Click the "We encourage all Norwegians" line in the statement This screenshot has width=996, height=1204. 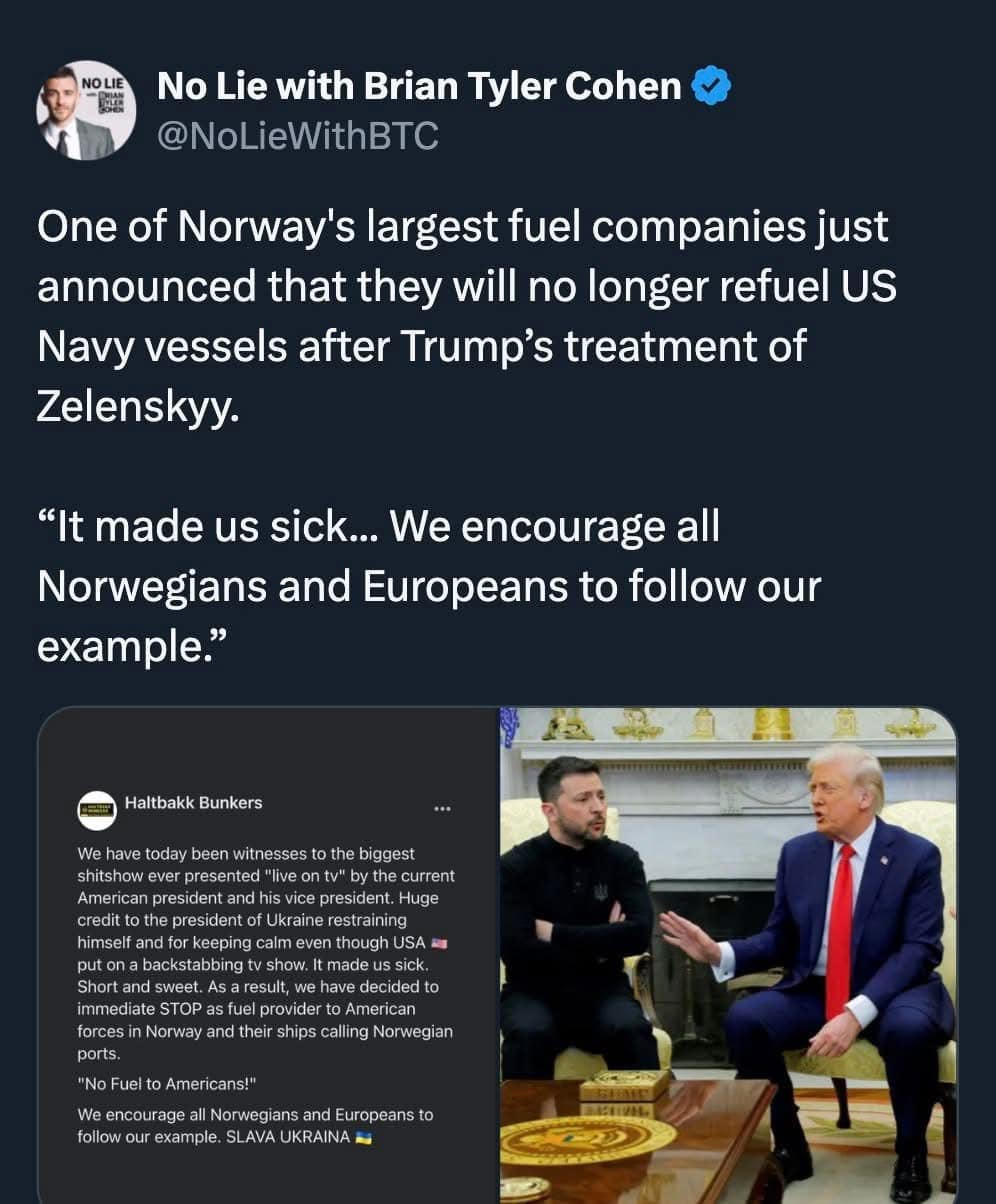pos(255,1114)
